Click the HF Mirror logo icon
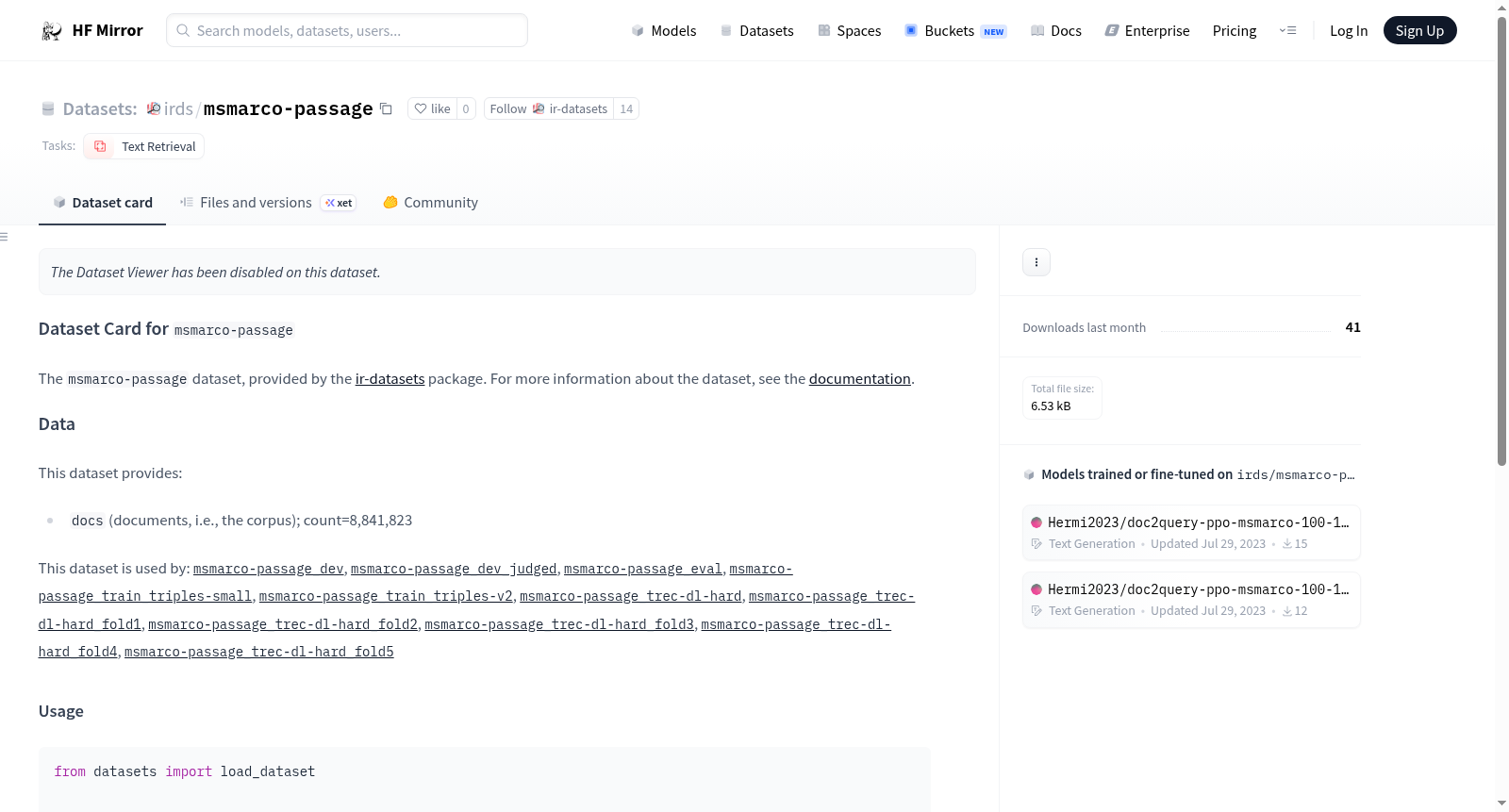Screen dimensions: 1509x812 [x=52, y=31]
